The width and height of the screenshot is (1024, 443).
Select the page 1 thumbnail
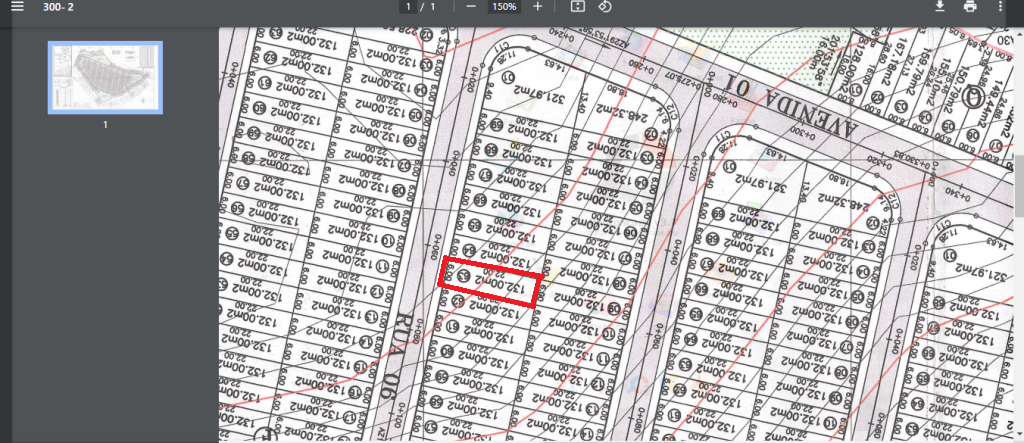105,78
